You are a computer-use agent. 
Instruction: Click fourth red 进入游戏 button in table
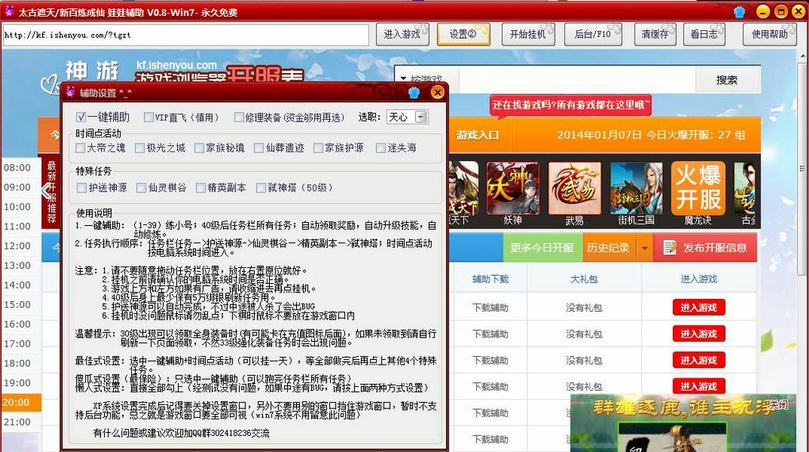[699, 386]
